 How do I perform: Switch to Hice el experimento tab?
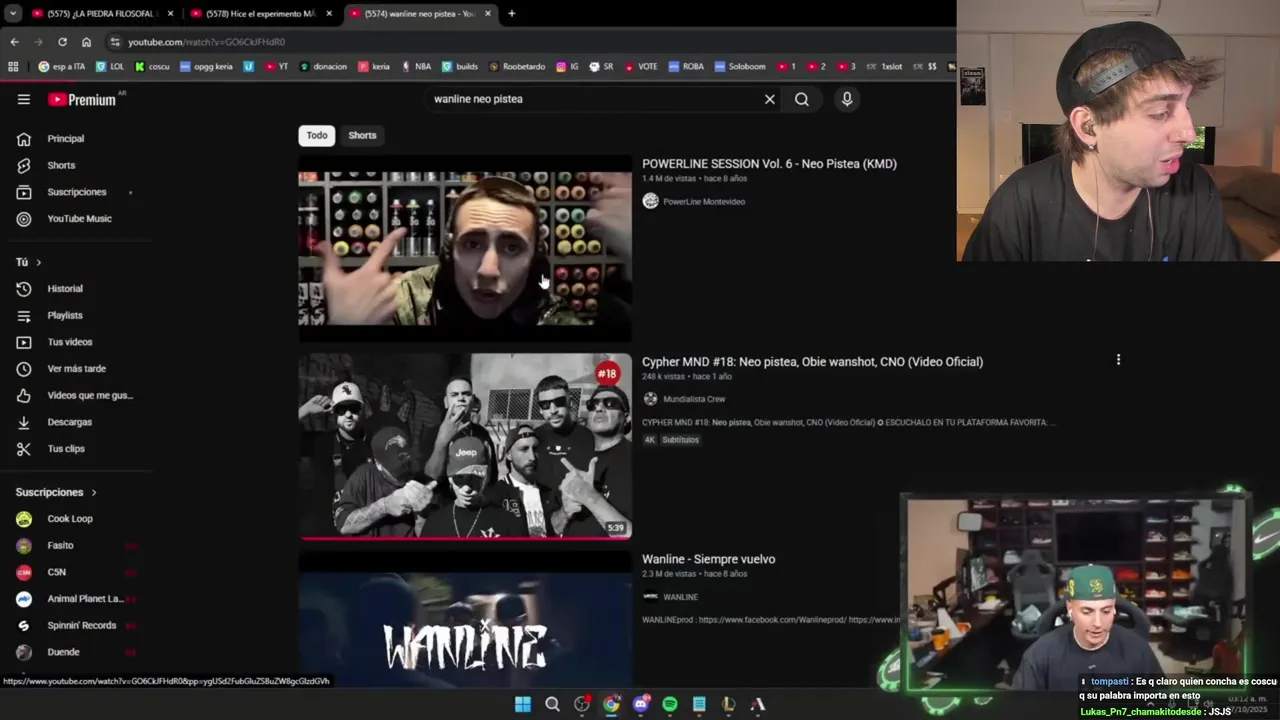(x=260, y=14)
